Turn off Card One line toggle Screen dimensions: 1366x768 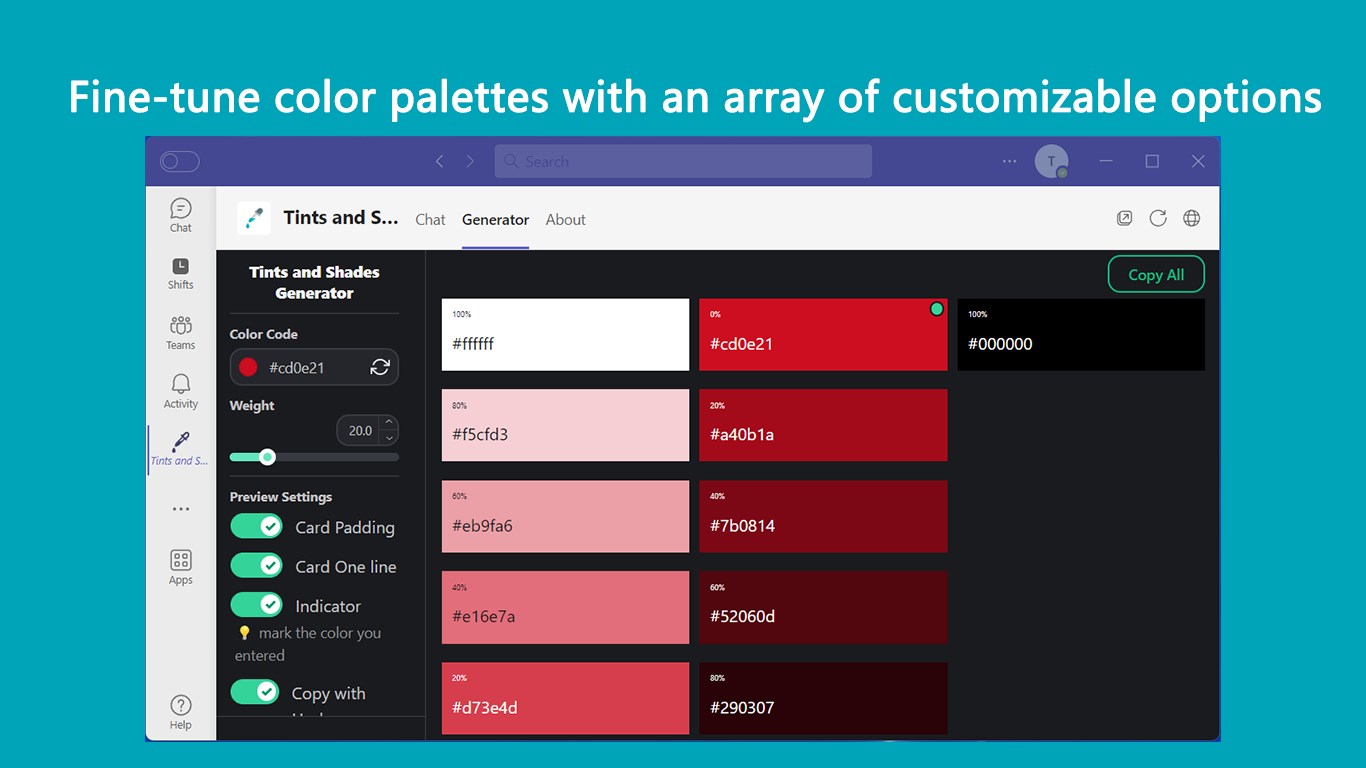(x=257, y=566)
